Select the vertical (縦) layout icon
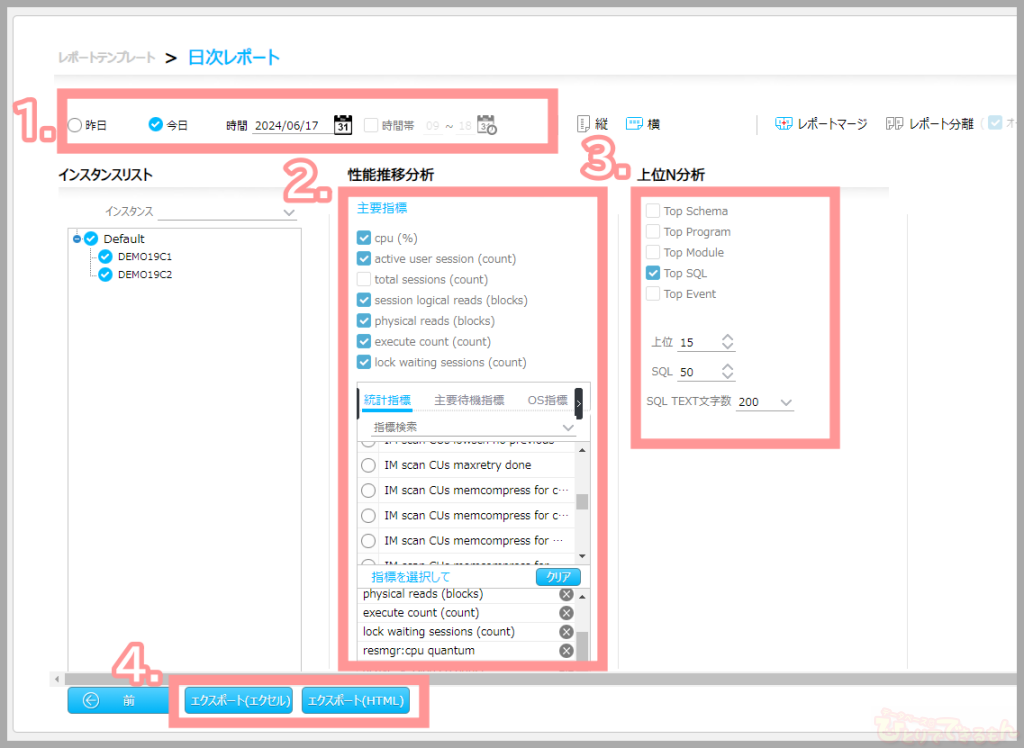Viewport: 1024px width, 748px height. 585,125
